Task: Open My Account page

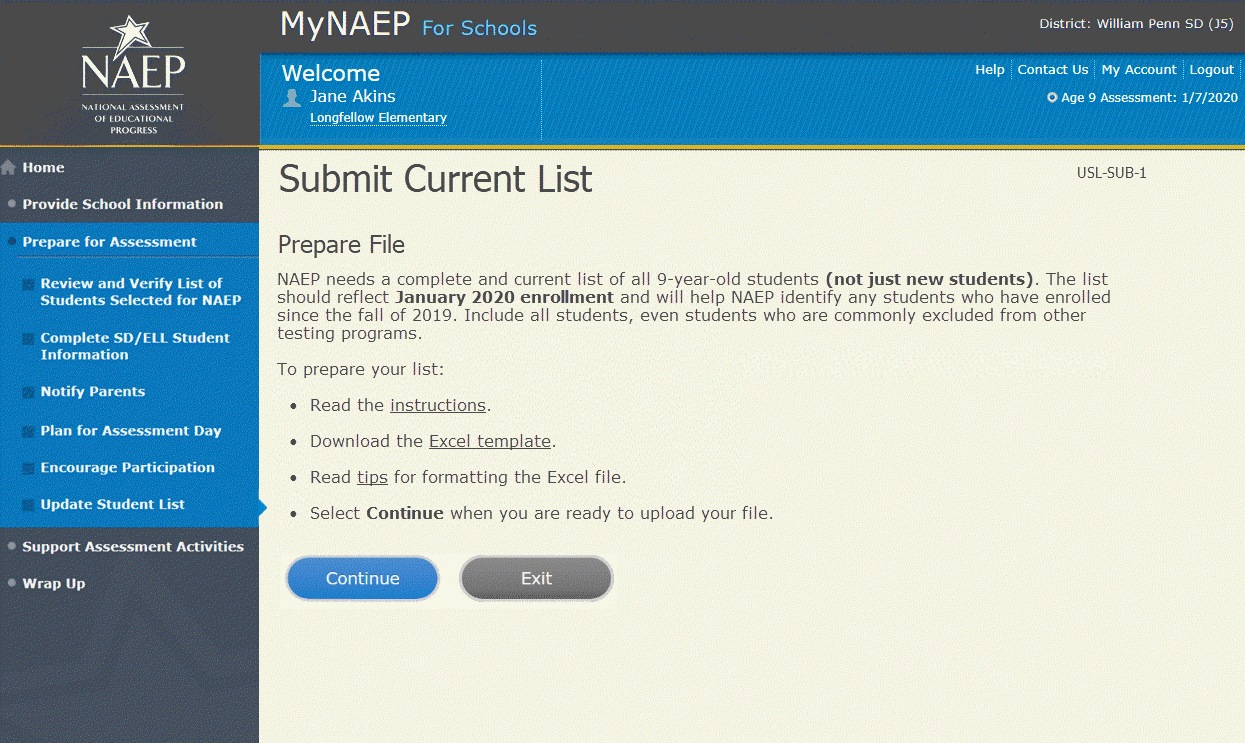Action: tap(1139, 70)
